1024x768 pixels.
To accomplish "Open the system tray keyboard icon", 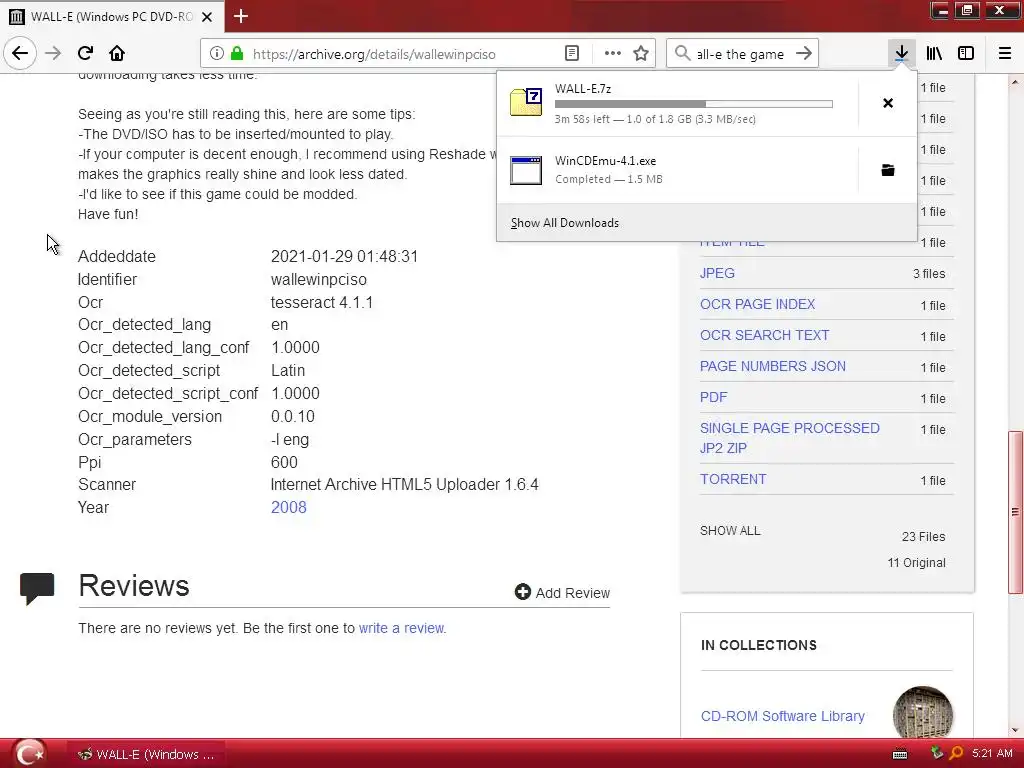I will click(x=900, y=754).
